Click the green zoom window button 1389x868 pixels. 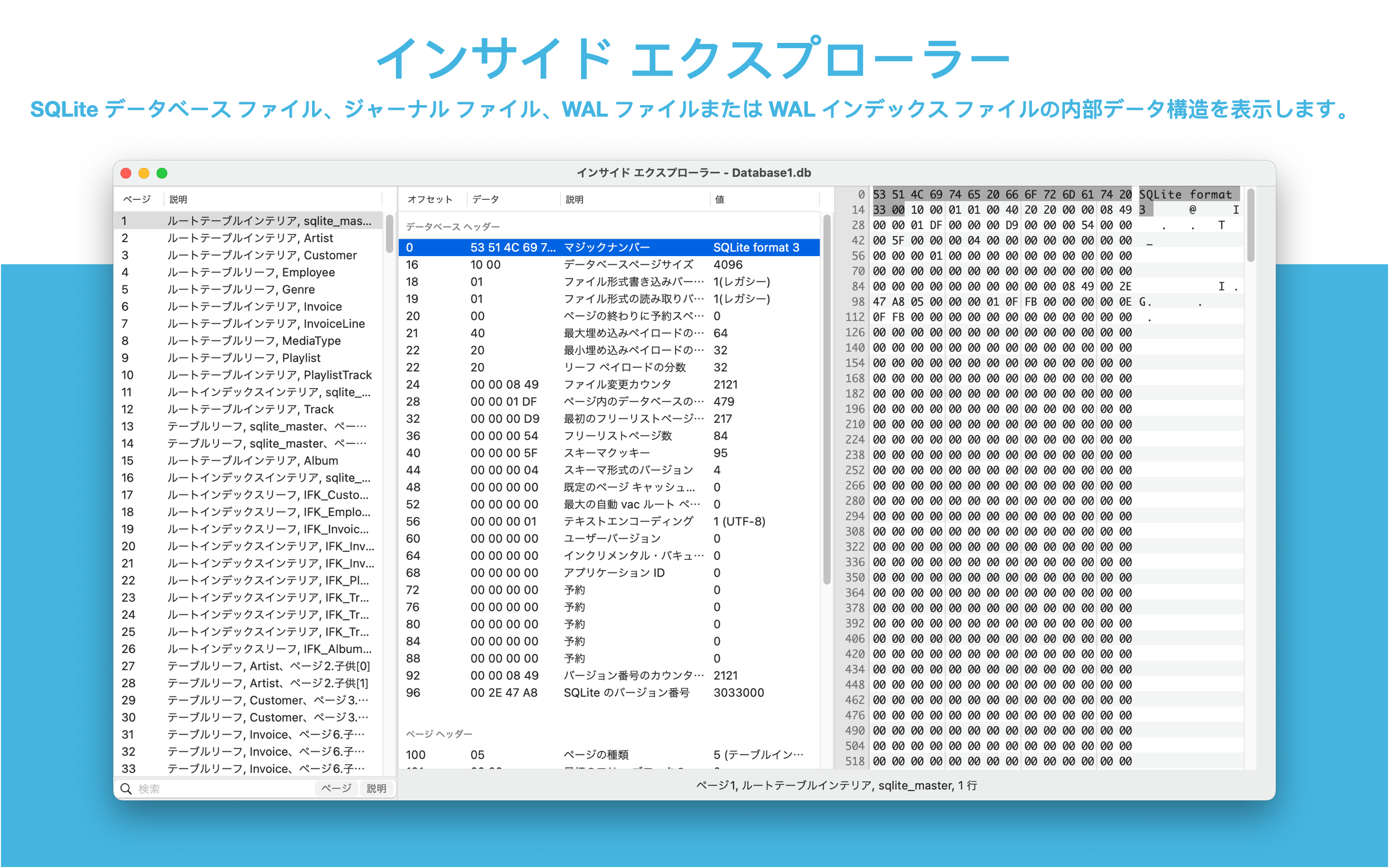click(162, 173)
